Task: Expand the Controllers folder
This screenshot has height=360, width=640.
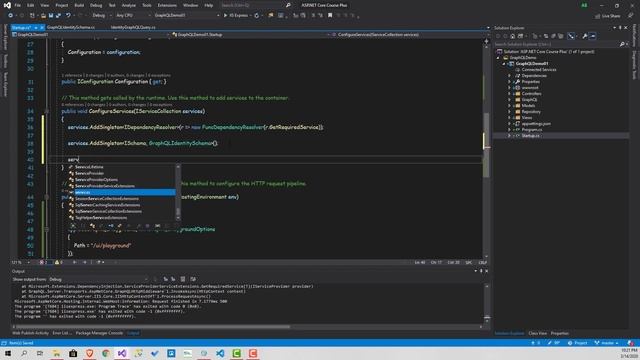Action: tap(509, 94)
